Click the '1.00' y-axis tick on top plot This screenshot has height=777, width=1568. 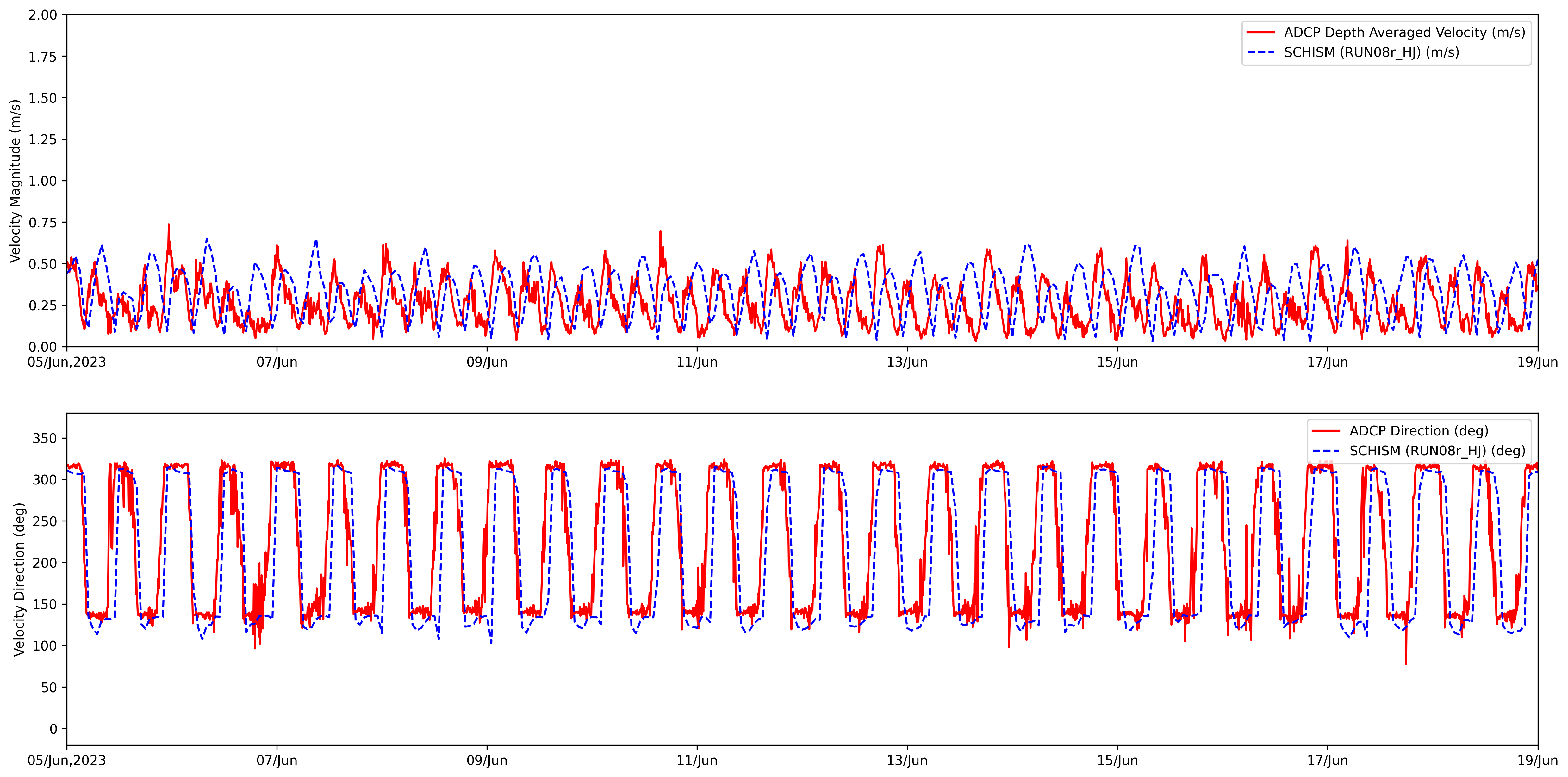click(43, 181)
